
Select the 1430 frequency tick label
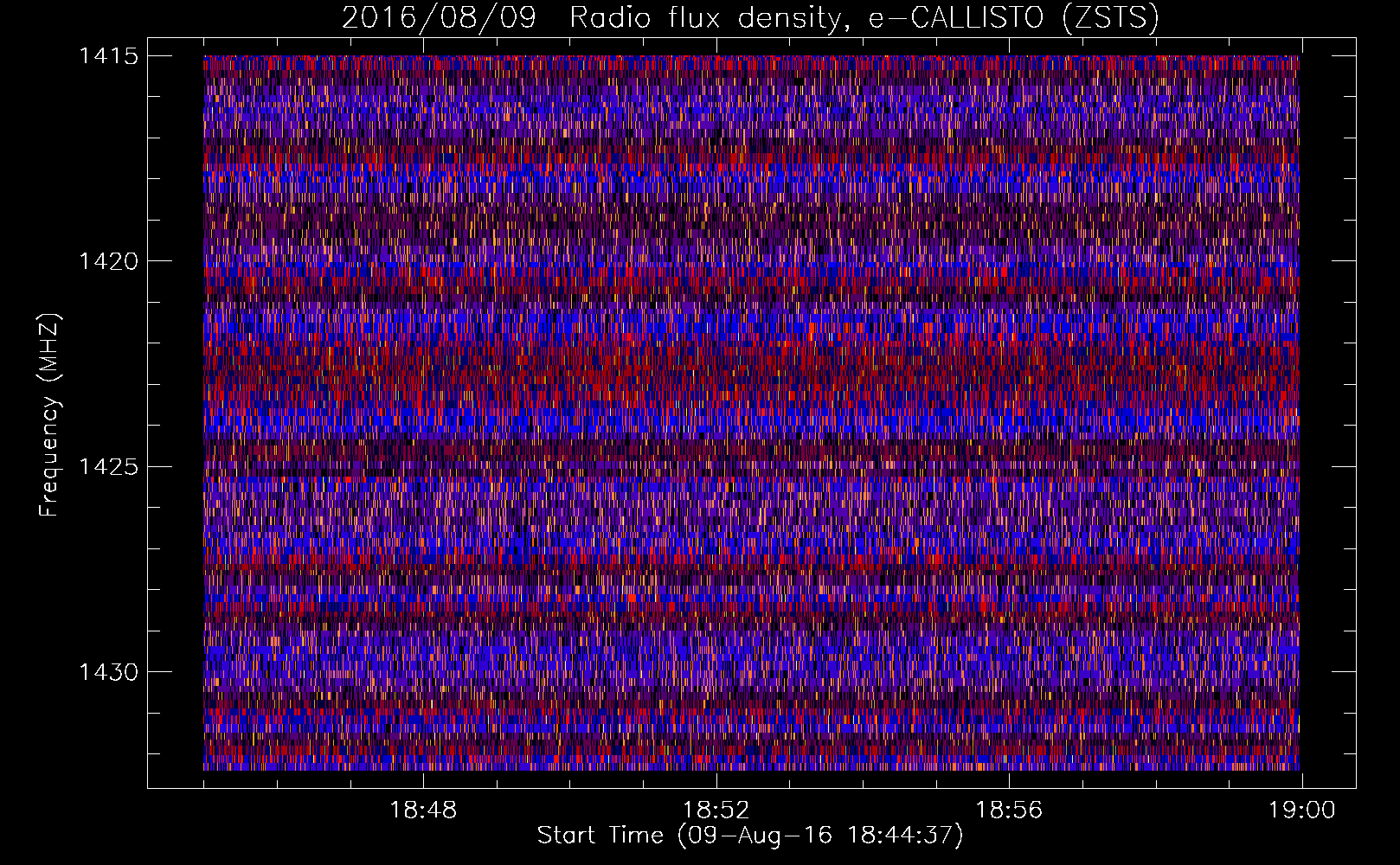point(108,672)
